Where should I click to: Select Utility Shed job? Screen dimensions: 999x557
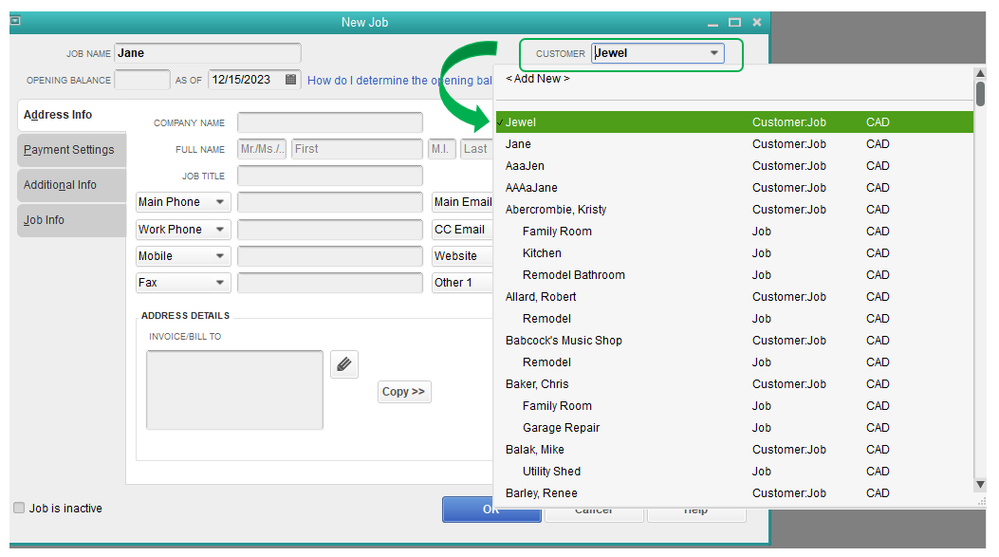[x=735, y=472]
